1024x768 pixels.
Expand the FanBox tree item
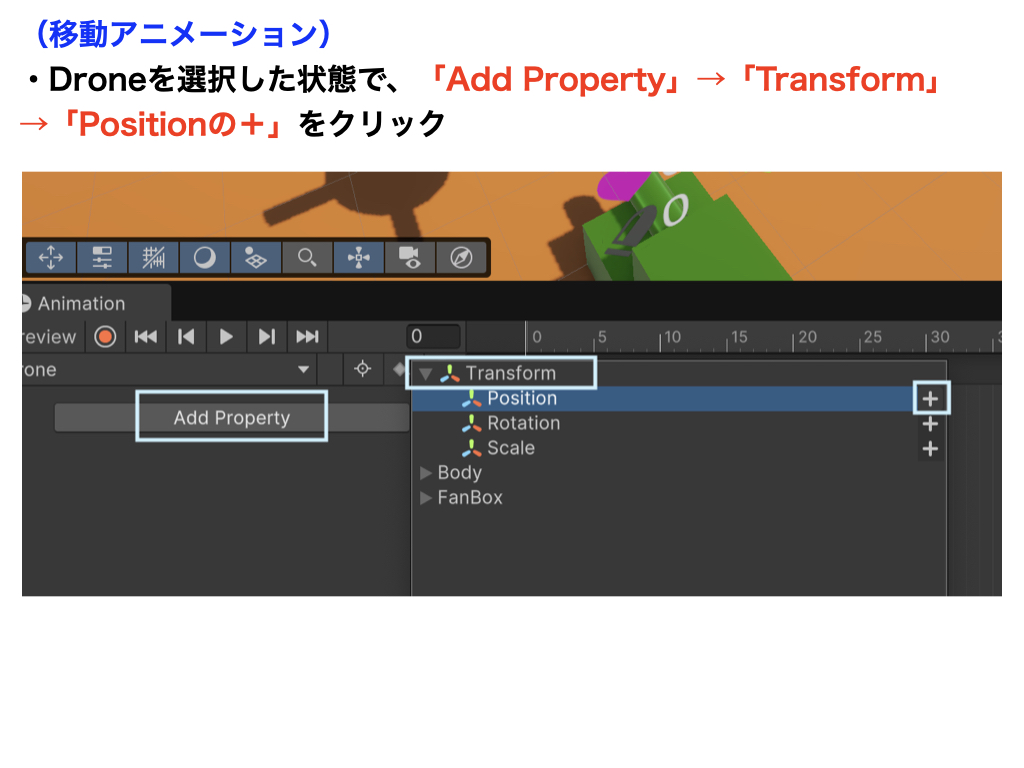pyautogui.click(x=427, y=498)
